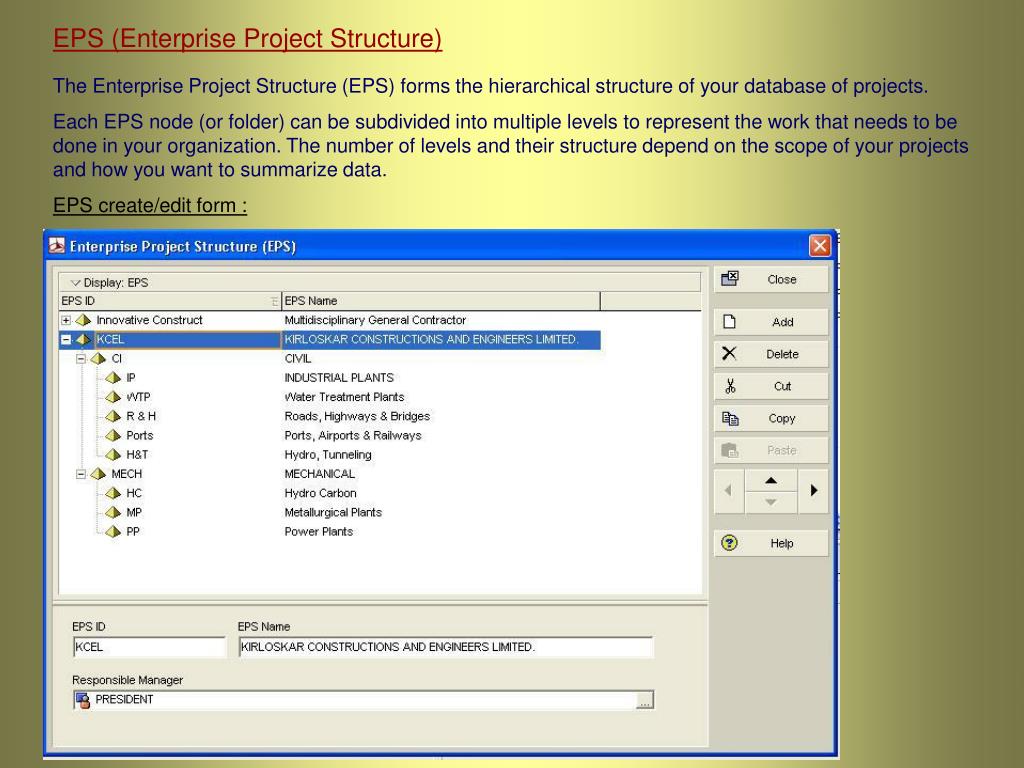This screenshot has width=1024, height=768.
Task: Click the EPS ID column header
Action: click(170, 301)
